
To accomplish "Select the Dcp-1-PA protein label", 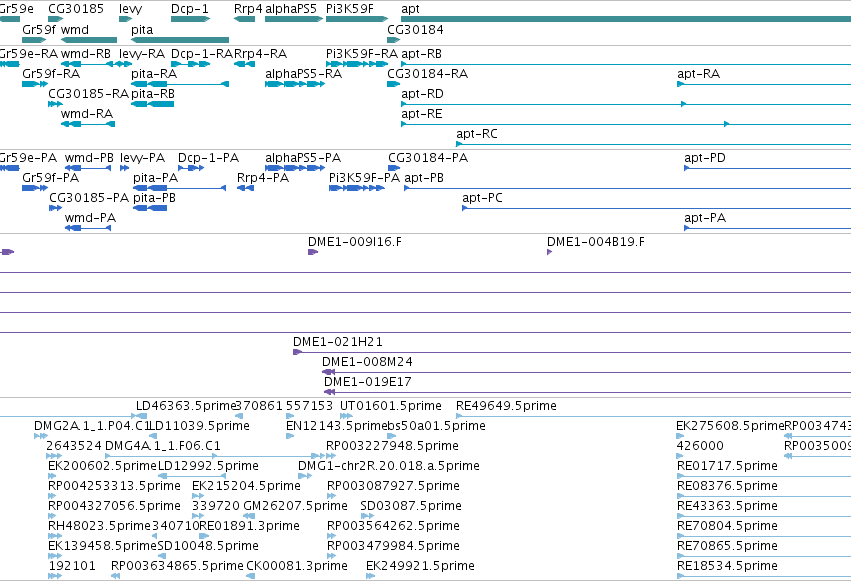I will (208, 158).
